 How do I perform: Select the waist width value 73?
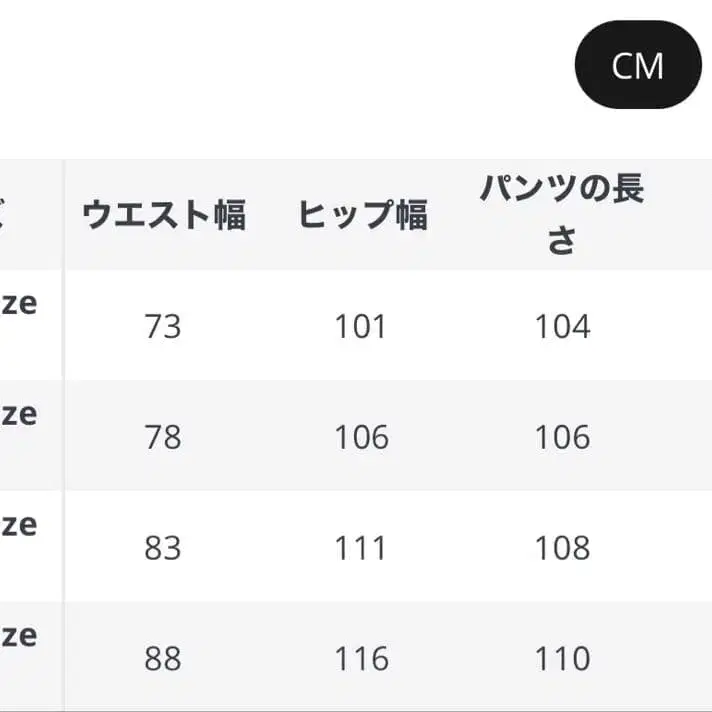pyautogui.click(x=163, y=327)
